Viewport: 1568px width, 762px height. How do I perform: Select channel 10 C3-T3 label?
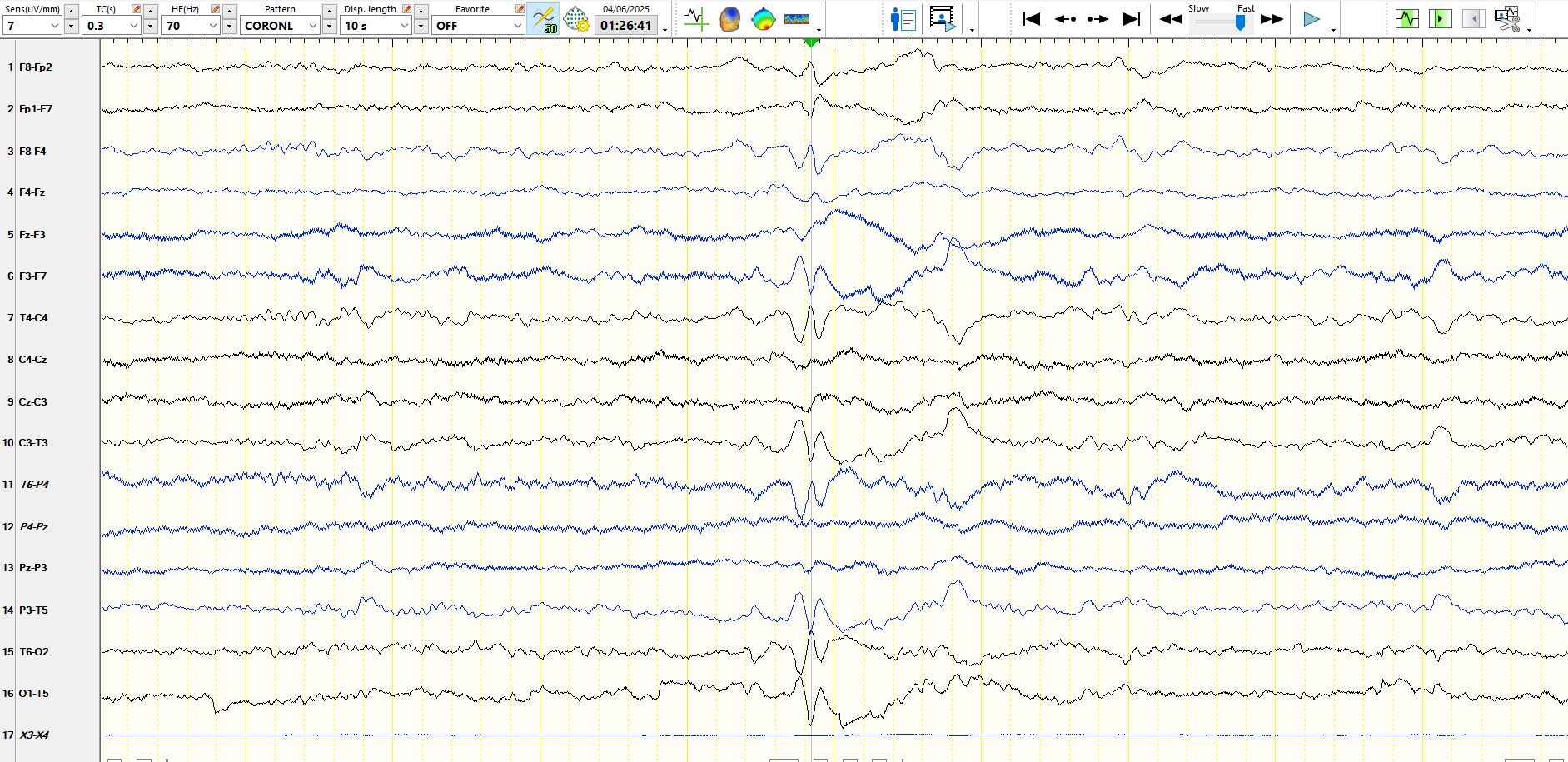(33, 443)
